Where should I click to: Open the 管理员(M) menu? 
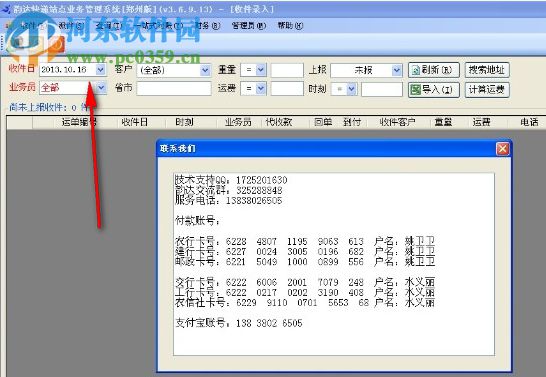(x=249, y=25)
